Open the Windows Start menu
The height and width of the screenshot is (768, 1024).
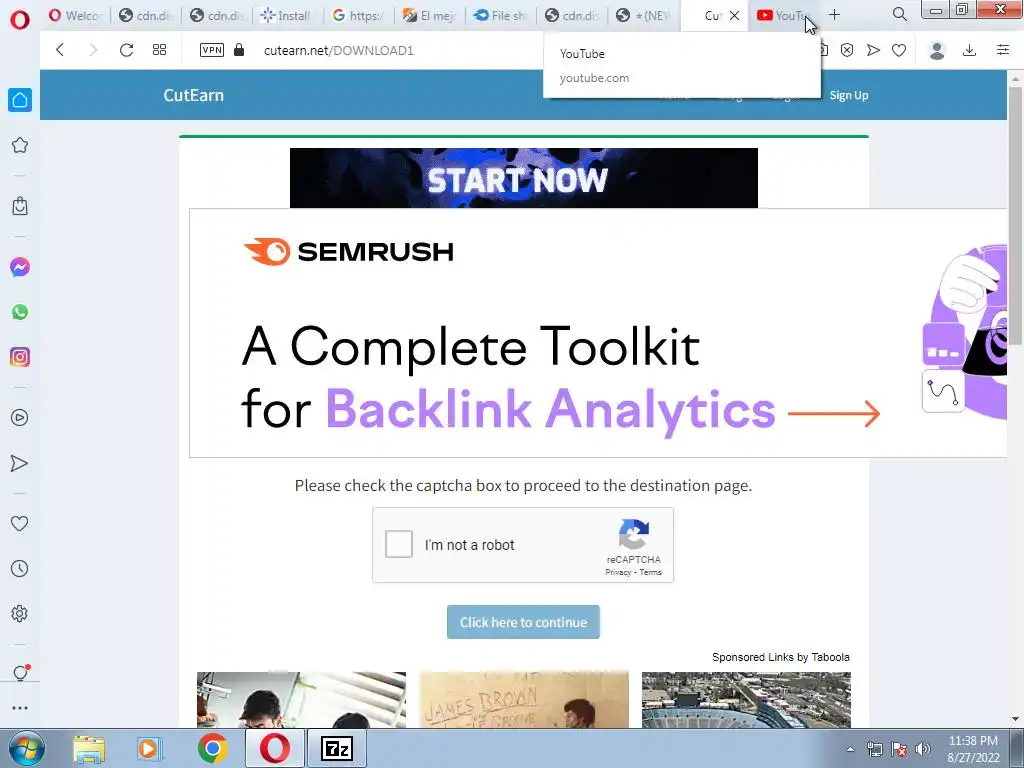tap(26, 748)
